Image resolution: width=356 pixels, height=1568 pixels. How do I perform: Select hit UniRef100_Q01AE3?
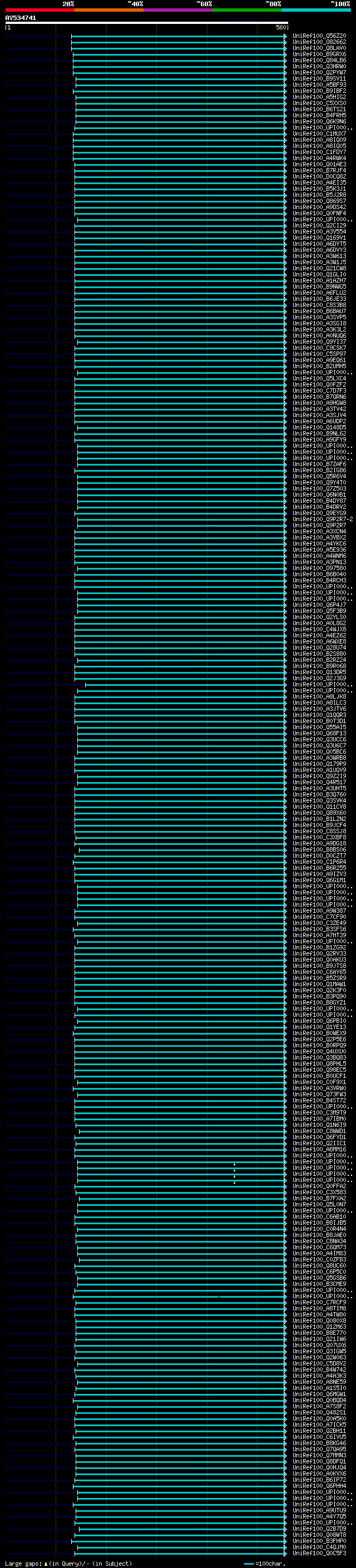pos(319,164)
